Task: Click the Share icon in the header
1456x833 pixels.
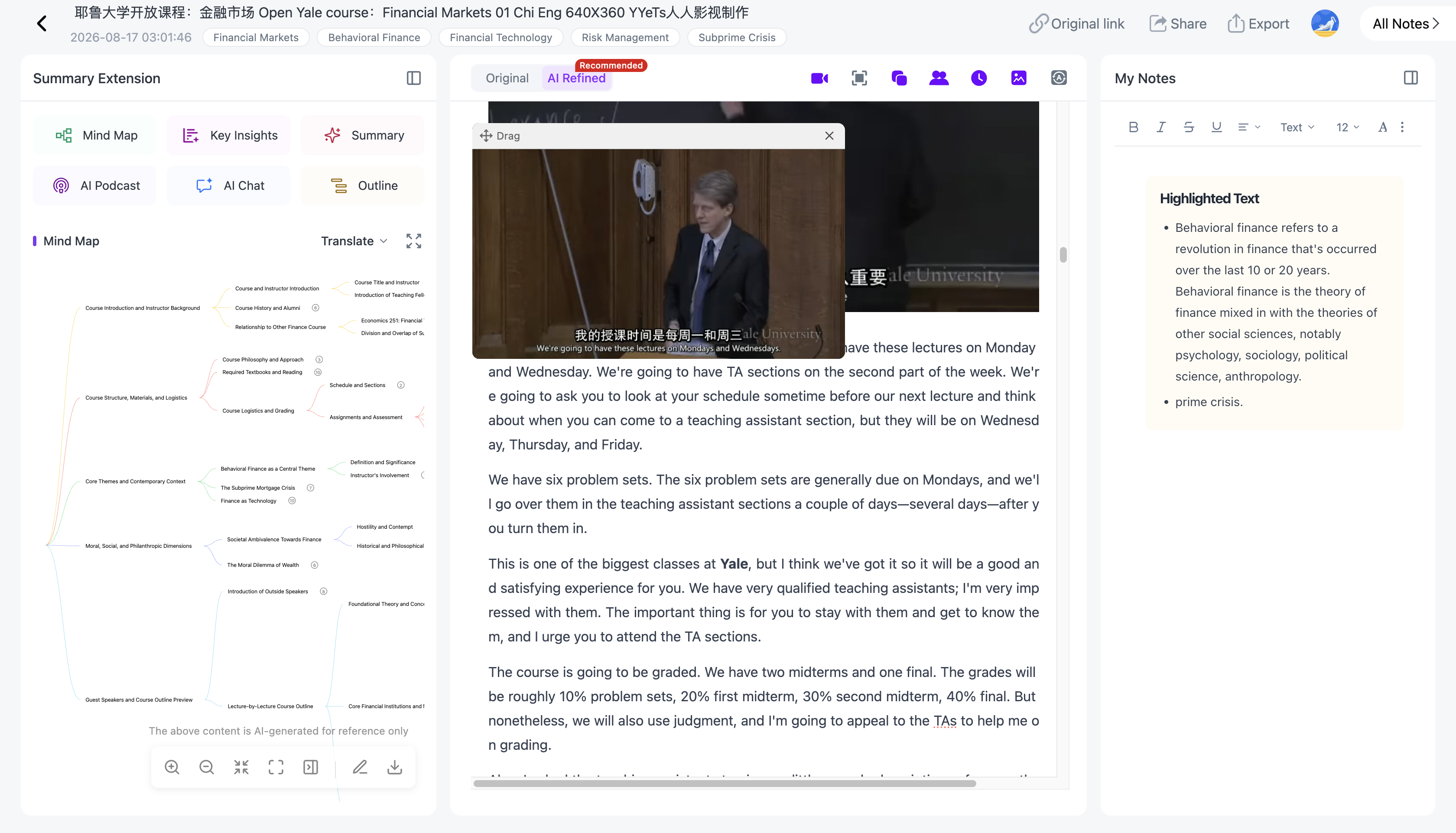Action: tap(1158, 23)
